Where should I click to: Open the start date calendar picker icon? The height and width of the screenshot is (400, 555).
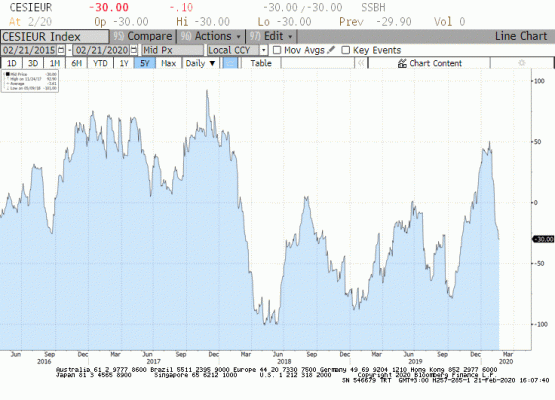(x=61, y=50)
